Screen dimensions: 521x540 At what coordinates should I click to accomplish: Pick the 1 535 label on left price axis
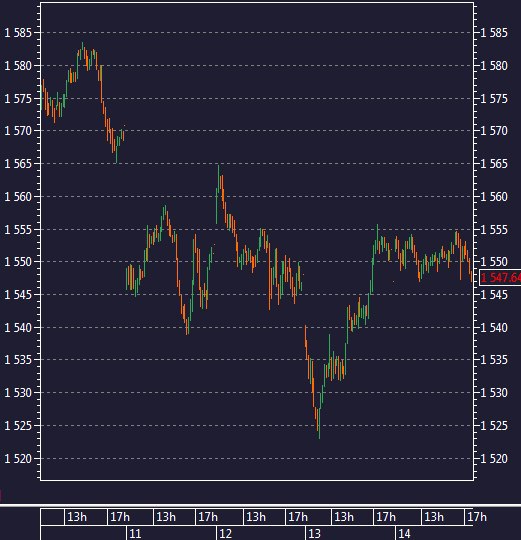[x=18, y=360]
